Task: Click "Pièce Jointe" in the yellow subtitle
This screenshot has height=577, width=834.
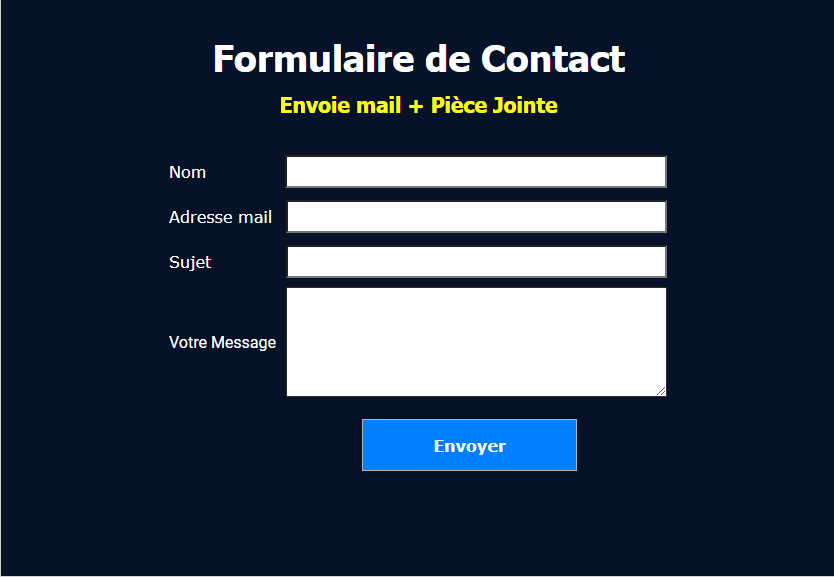Action: point(494,105)
